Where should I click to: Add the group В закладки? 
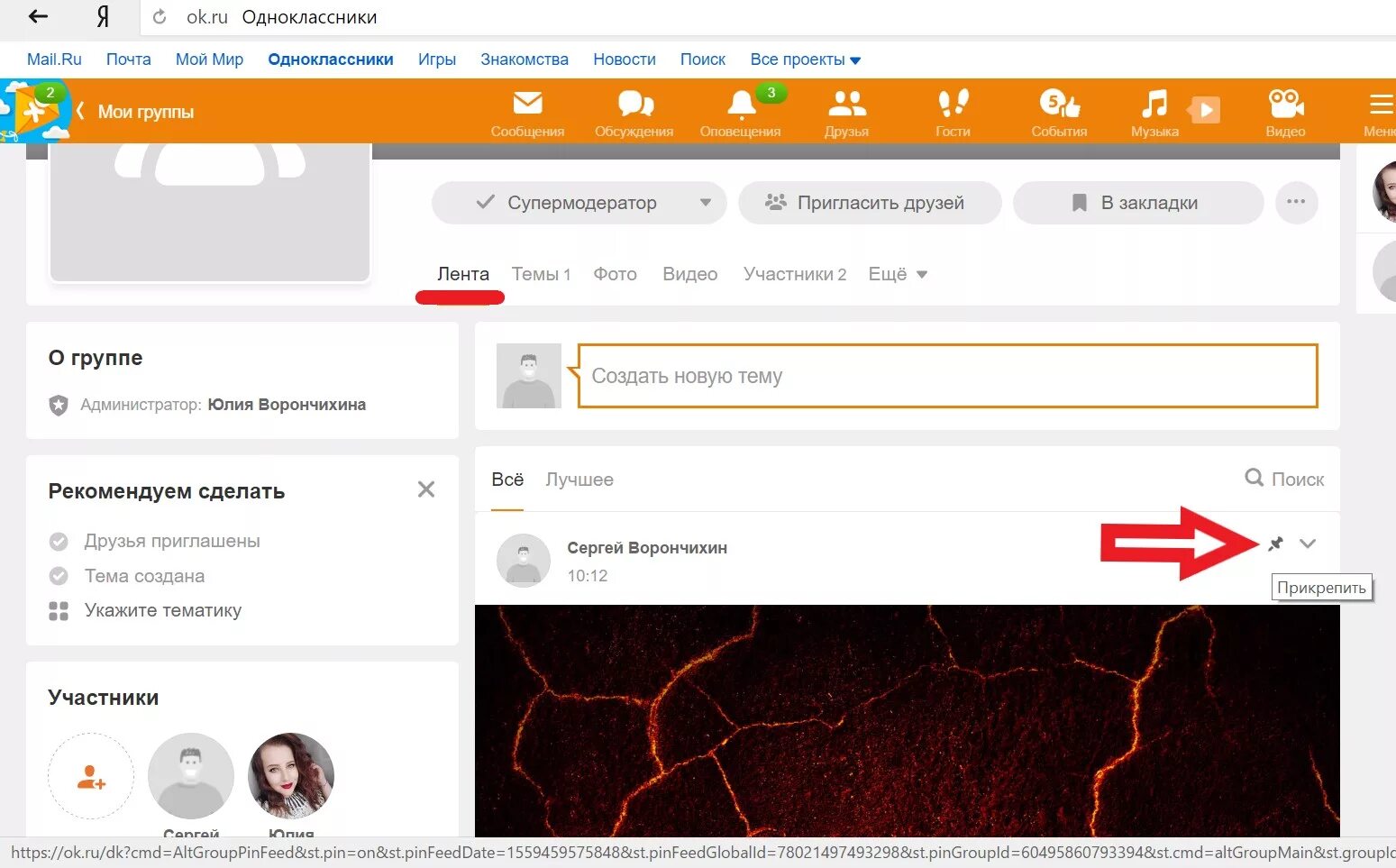[1138, 203]
